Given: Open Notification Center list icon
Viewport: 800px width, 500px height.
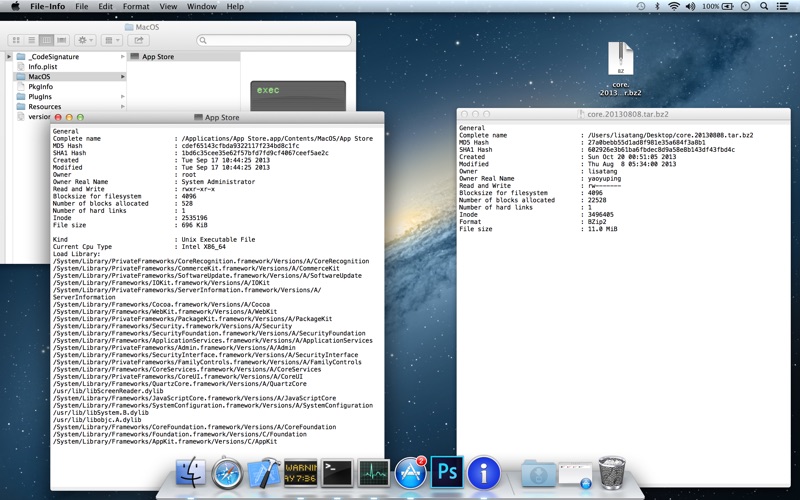Looking at the screenshot, I should click(x=782, y=6).
